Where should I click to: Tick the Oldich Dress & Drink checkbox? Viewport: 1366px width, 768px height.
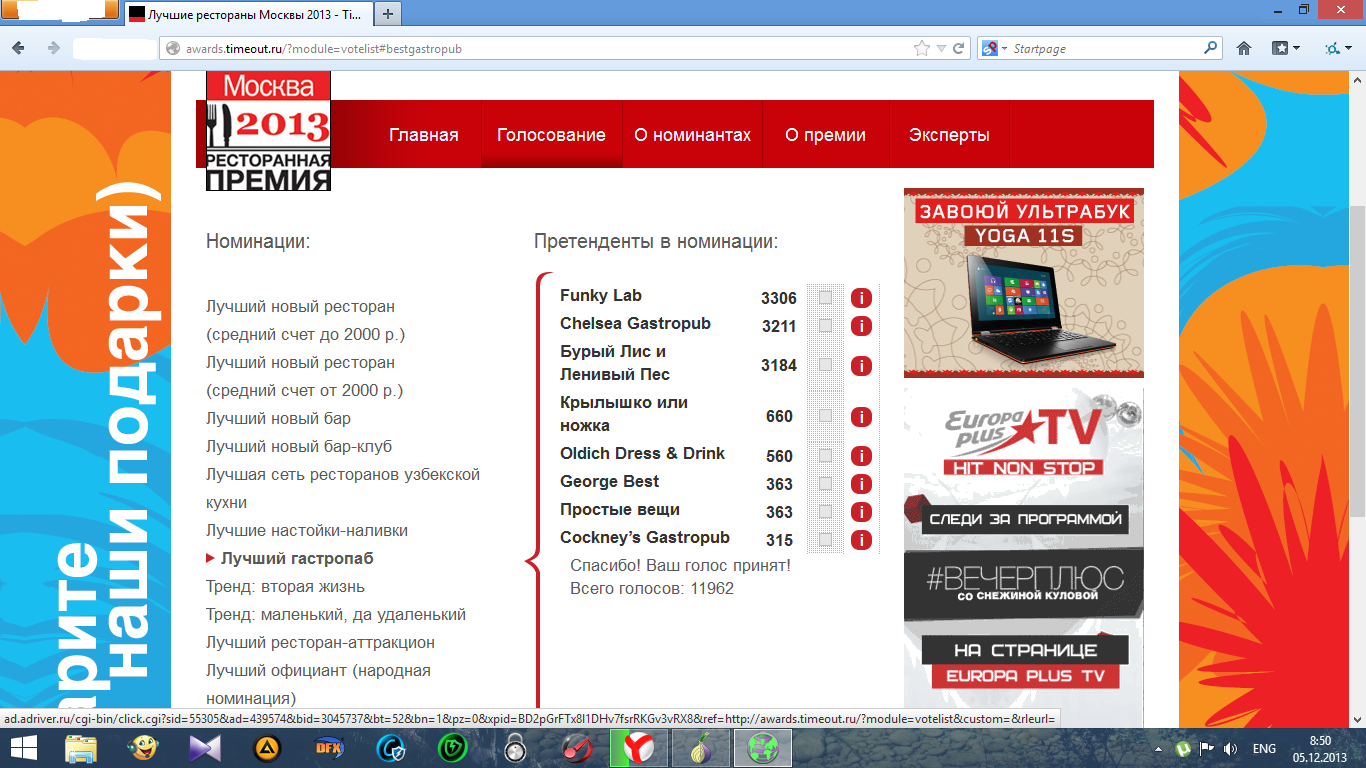click(x=825, y=455)
